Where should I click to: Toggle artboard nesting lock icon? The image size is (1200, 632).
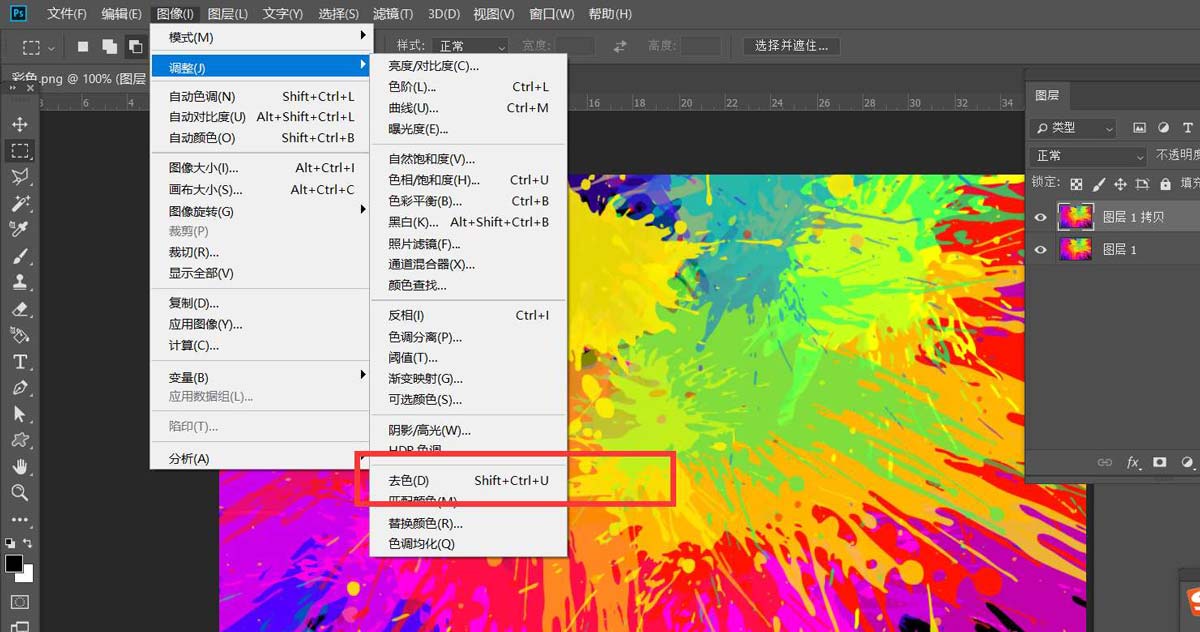1142,184
